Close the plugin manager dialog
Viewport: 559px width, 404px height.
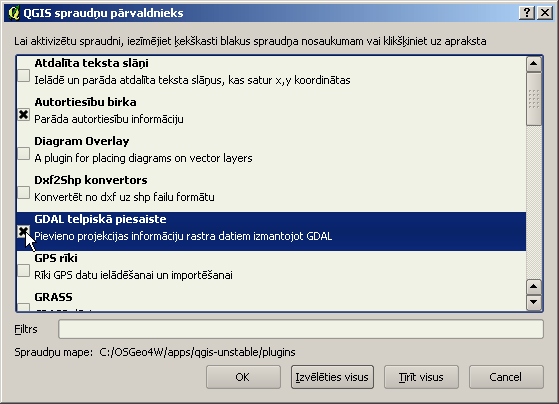click(x=545, y=13)
